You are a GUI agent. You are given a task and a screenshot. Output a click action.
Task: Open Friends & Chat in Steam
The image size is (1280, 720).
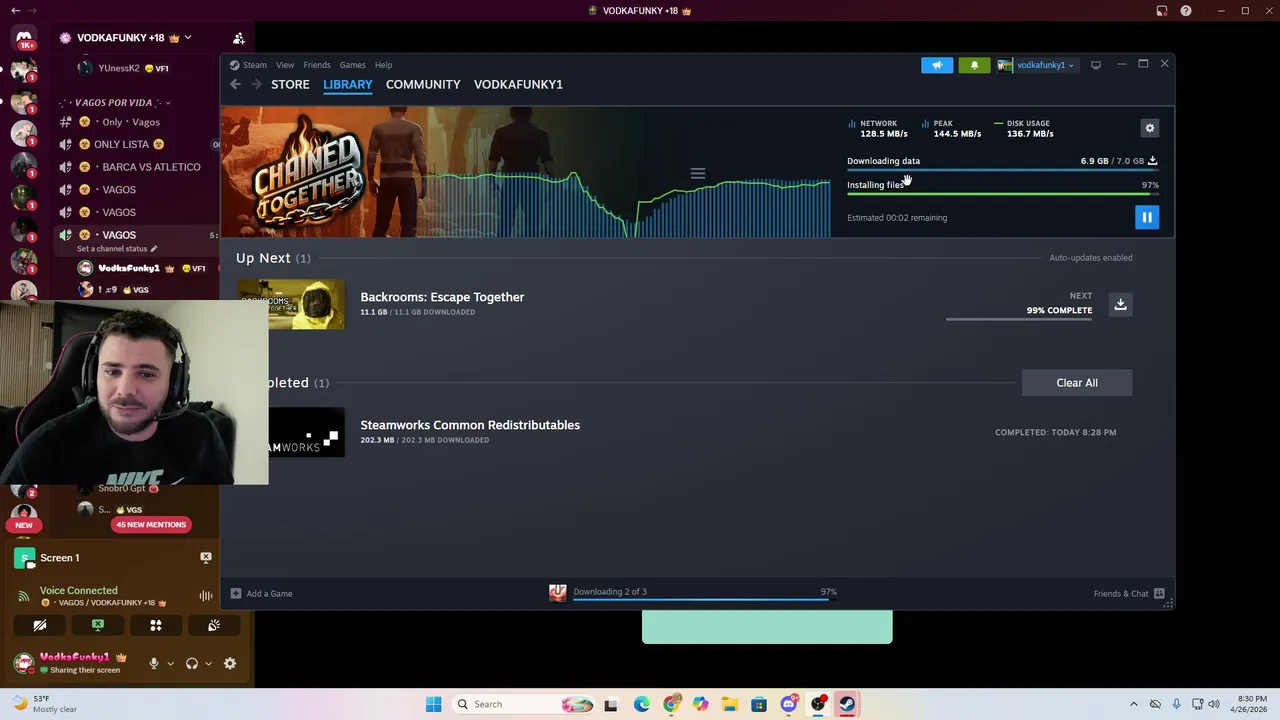point(1129,594)
